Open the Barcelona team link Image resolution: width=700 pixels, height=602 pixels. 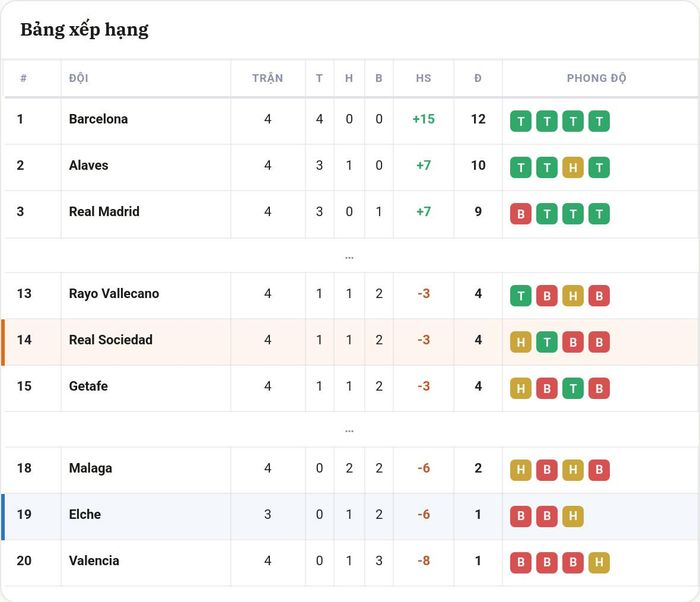98,119
